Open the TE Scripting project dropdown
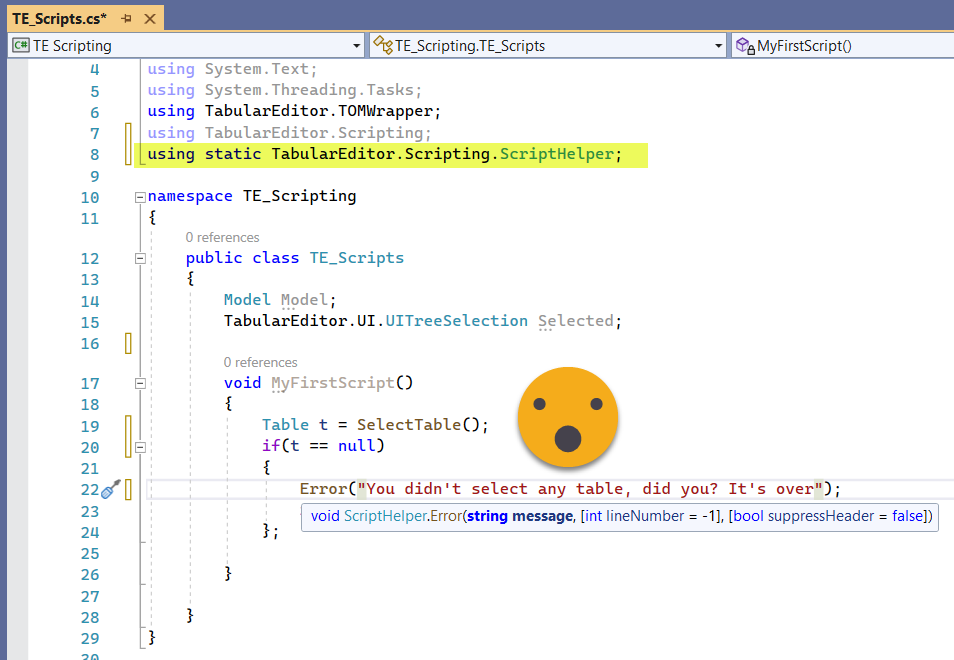954x660 pixels. pos(357,45)
